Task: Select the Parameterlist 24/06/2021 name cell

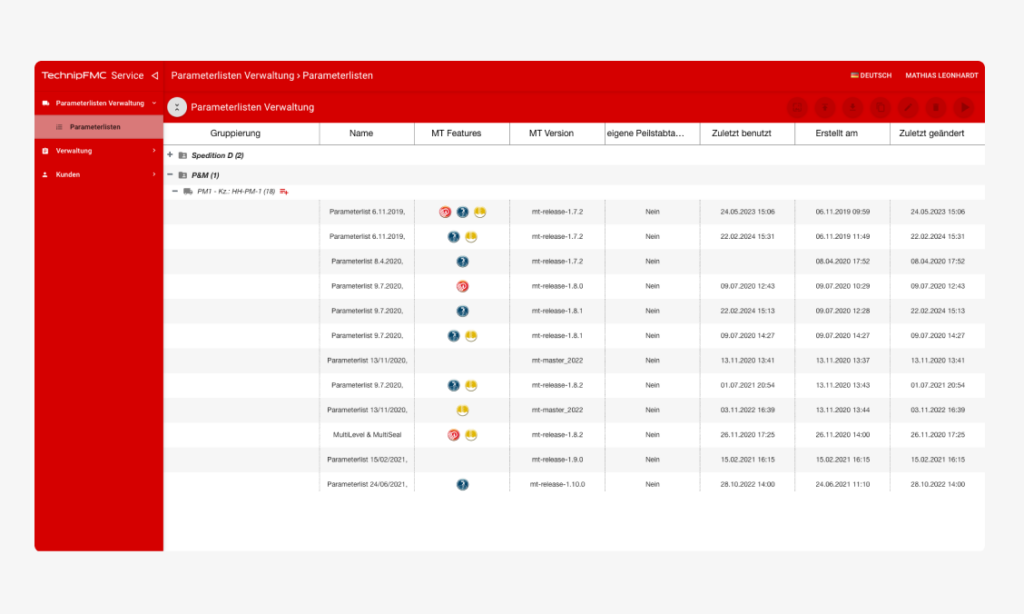Action: click(x=367, y=485)
